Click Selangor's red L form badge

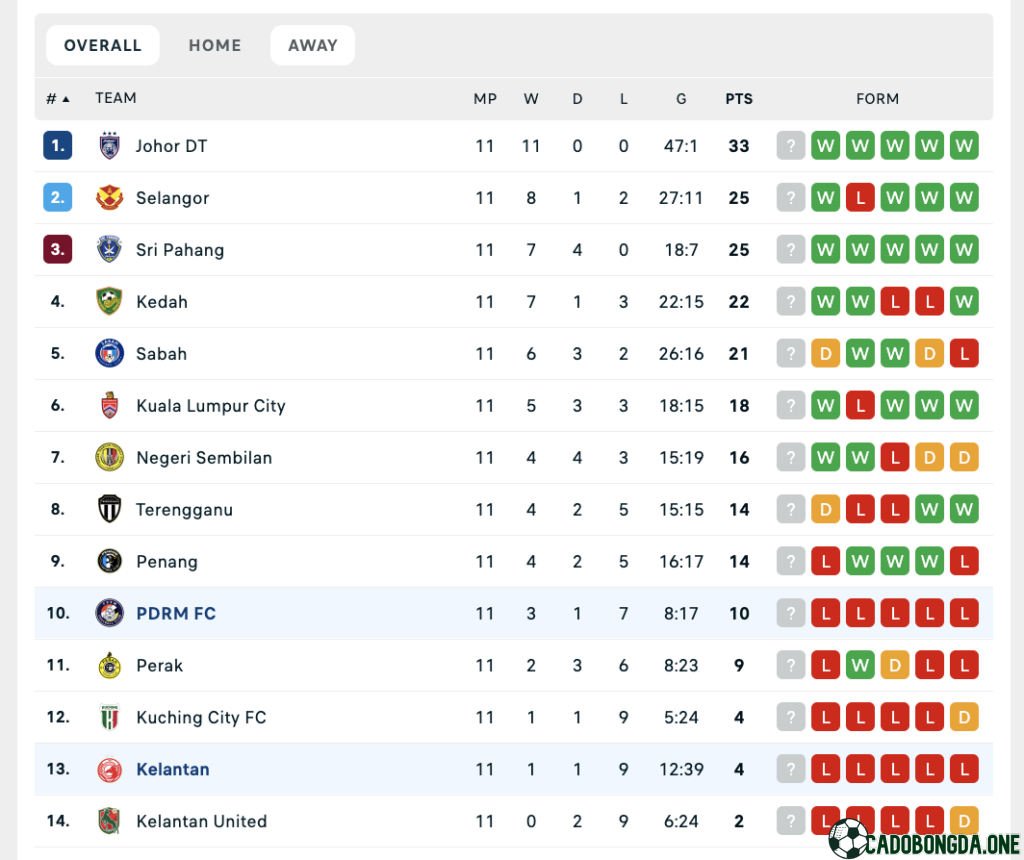(x=860, y=197)
